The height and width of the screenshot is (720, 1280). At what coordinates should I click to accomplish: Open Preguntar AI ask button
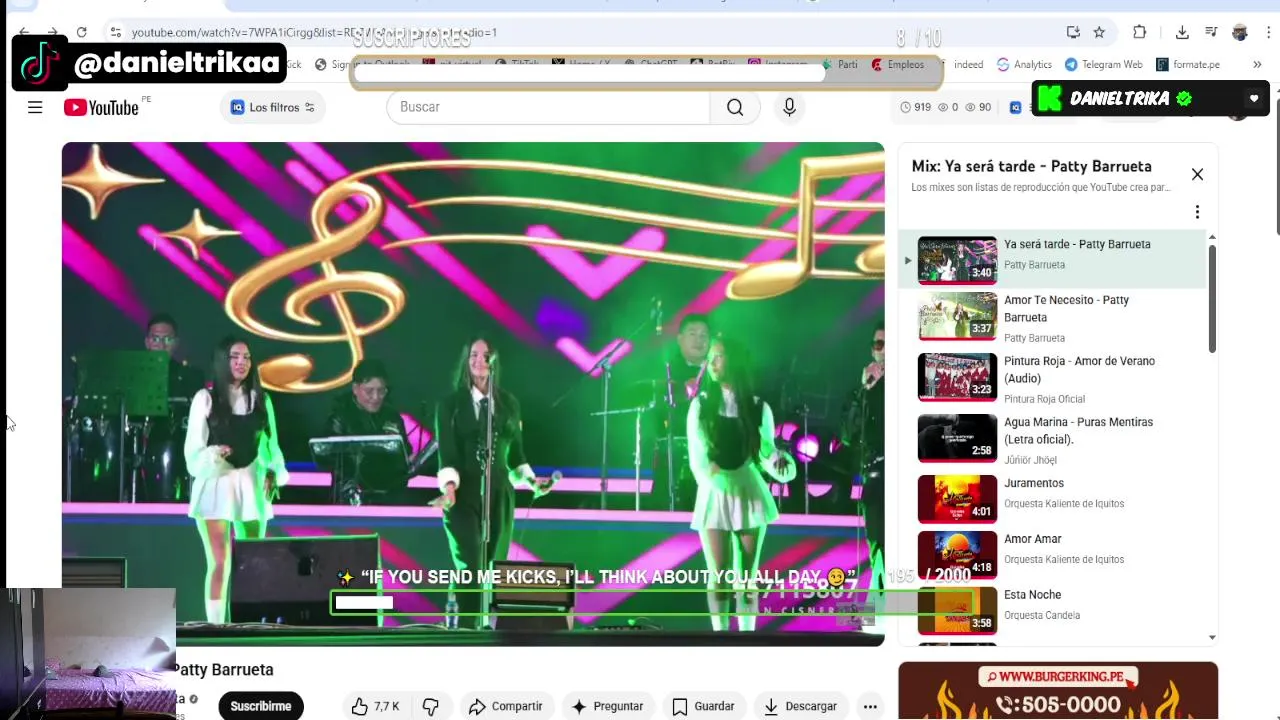(x=607, y=706)
